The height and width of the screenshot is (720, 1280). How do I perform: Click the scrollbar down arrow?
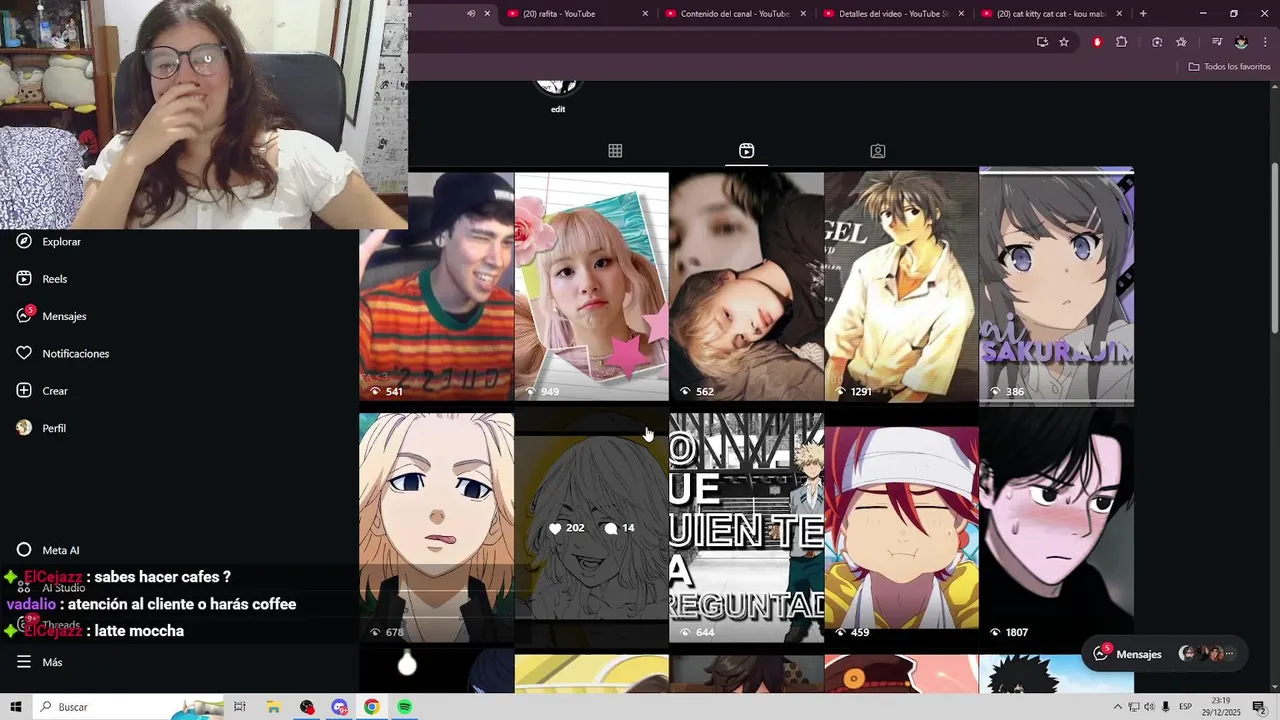point(1274,685)
